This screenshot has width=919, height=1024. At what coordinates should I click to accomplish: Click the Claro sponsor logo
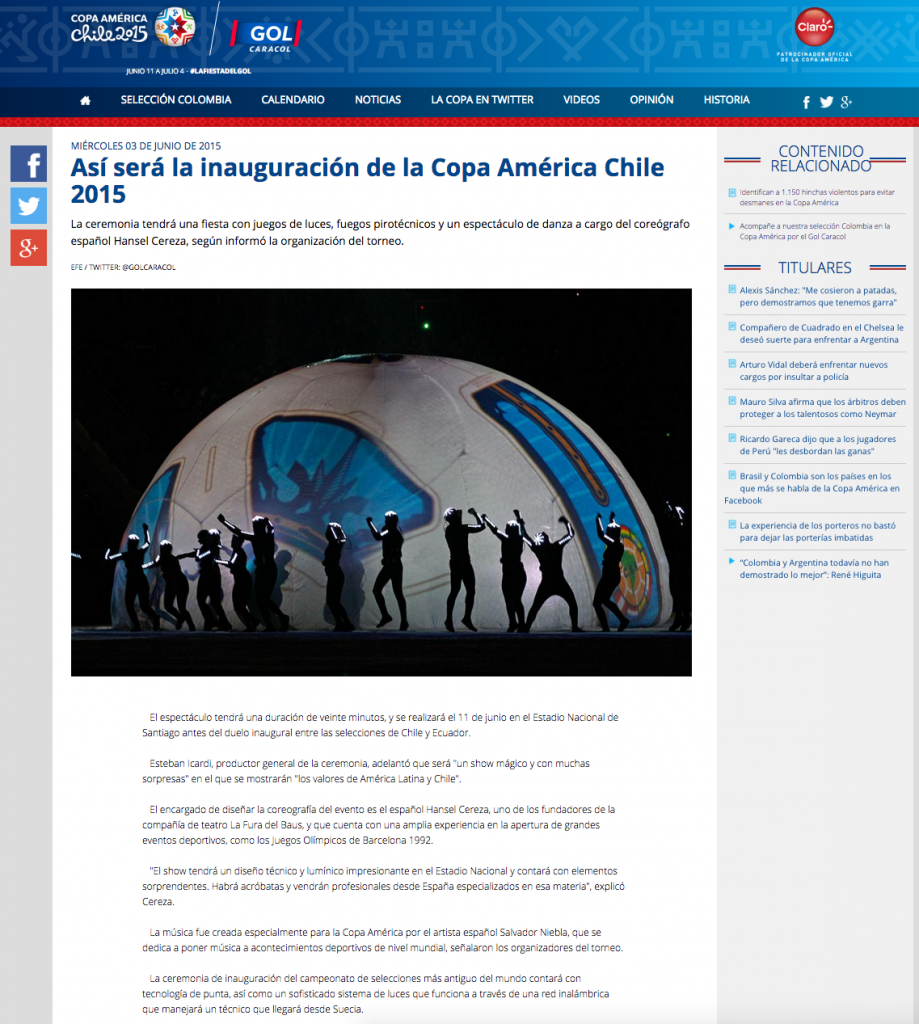tap(813, 27)
